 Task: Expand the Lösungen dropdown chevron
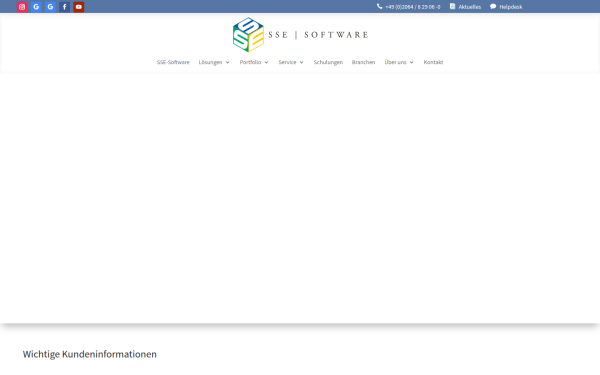point(228,62)
